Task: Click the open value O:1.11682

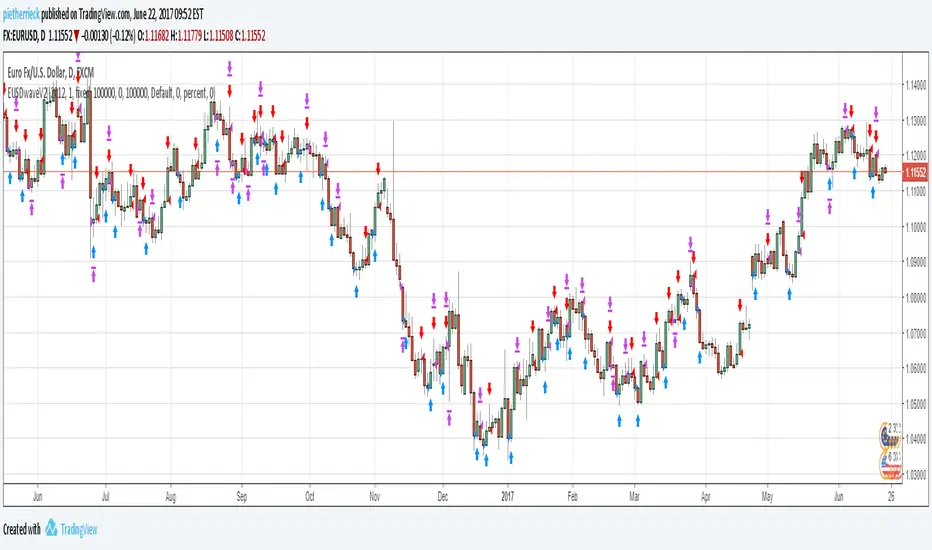Action: click(x=153, y=36)
